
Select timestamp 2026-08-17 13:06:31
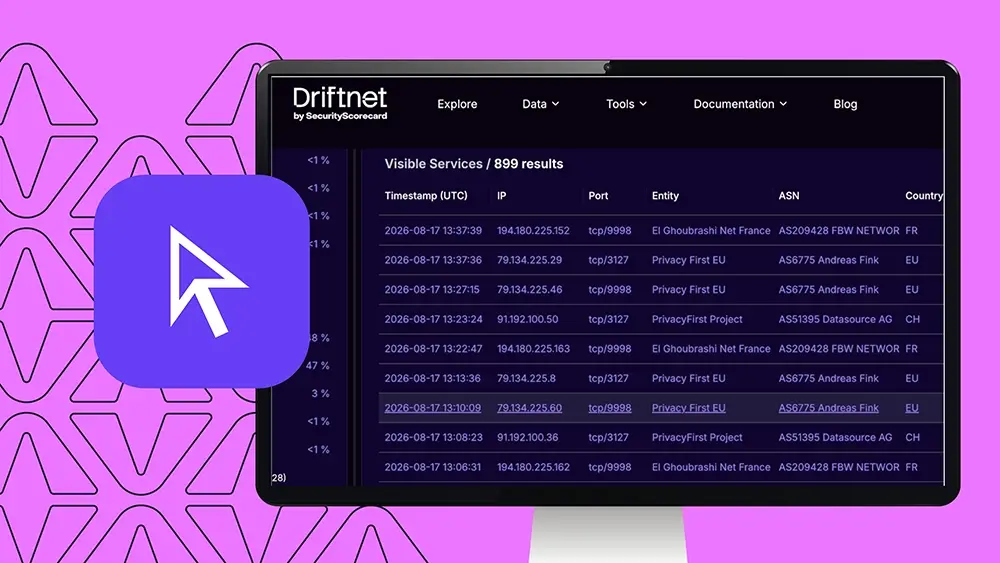tap(432, 467)
